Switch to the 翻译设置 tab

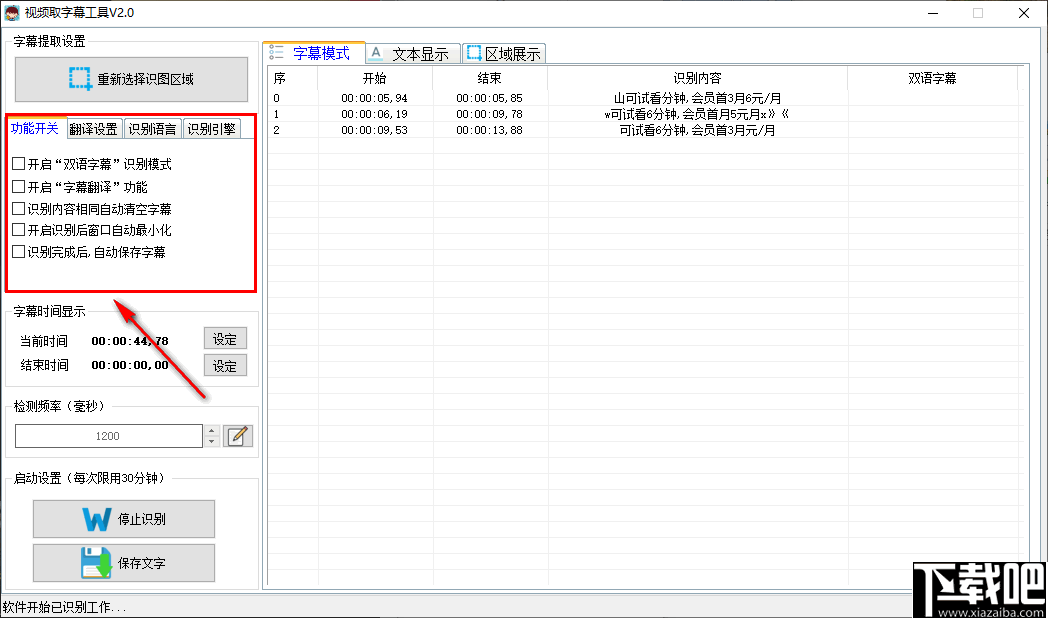(x=93, y=128)
